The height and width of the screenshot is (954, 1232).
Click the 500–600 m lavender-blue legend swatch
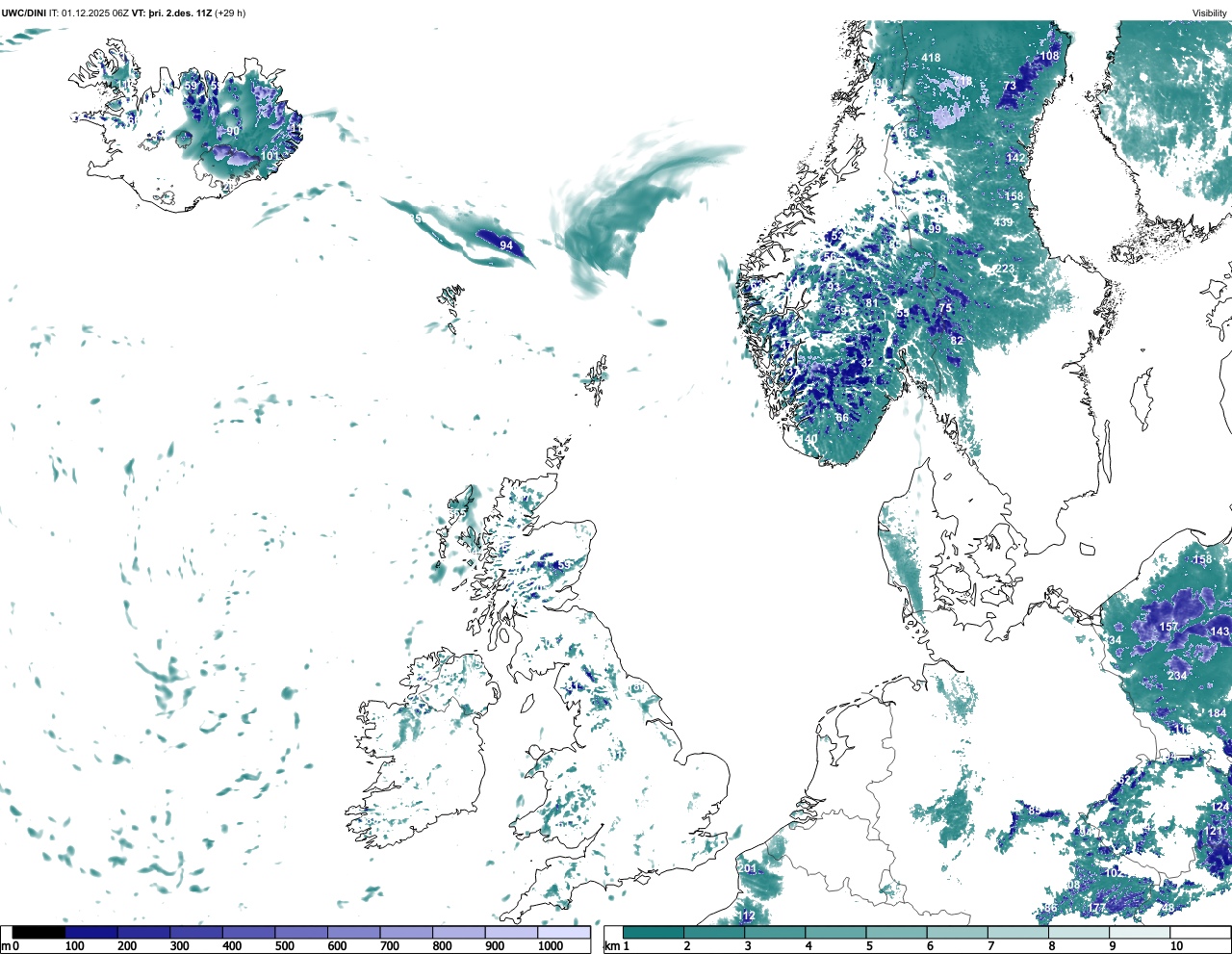301,933
